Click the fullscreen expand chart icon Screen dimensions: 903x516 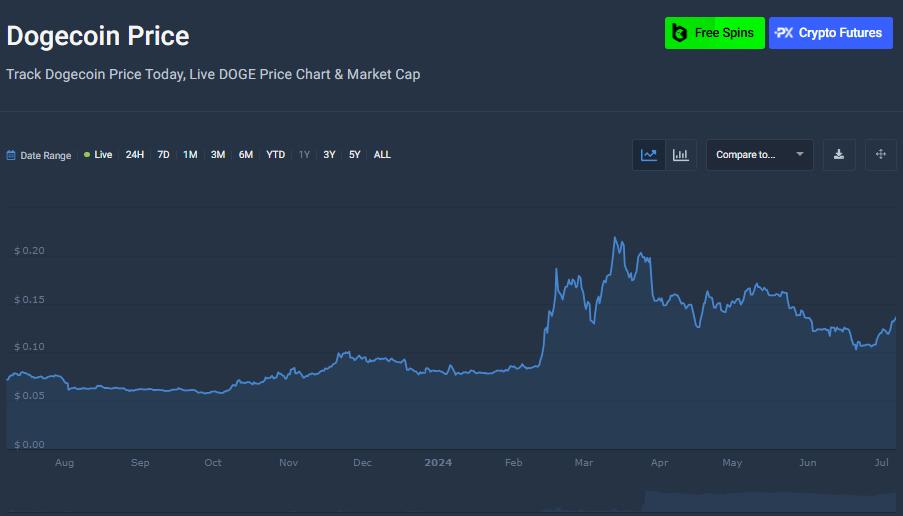881,155
